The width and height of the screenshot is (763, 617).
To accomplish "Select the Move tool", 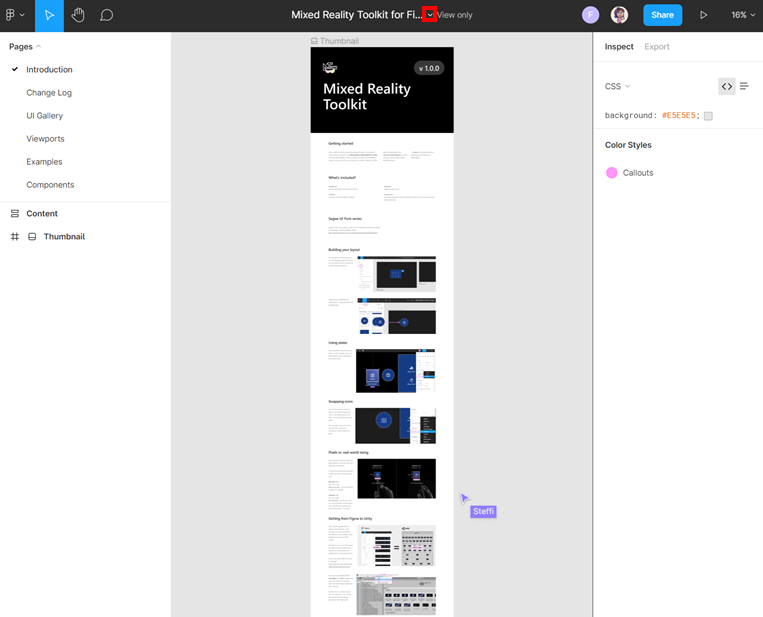I will tap(49, 16).
